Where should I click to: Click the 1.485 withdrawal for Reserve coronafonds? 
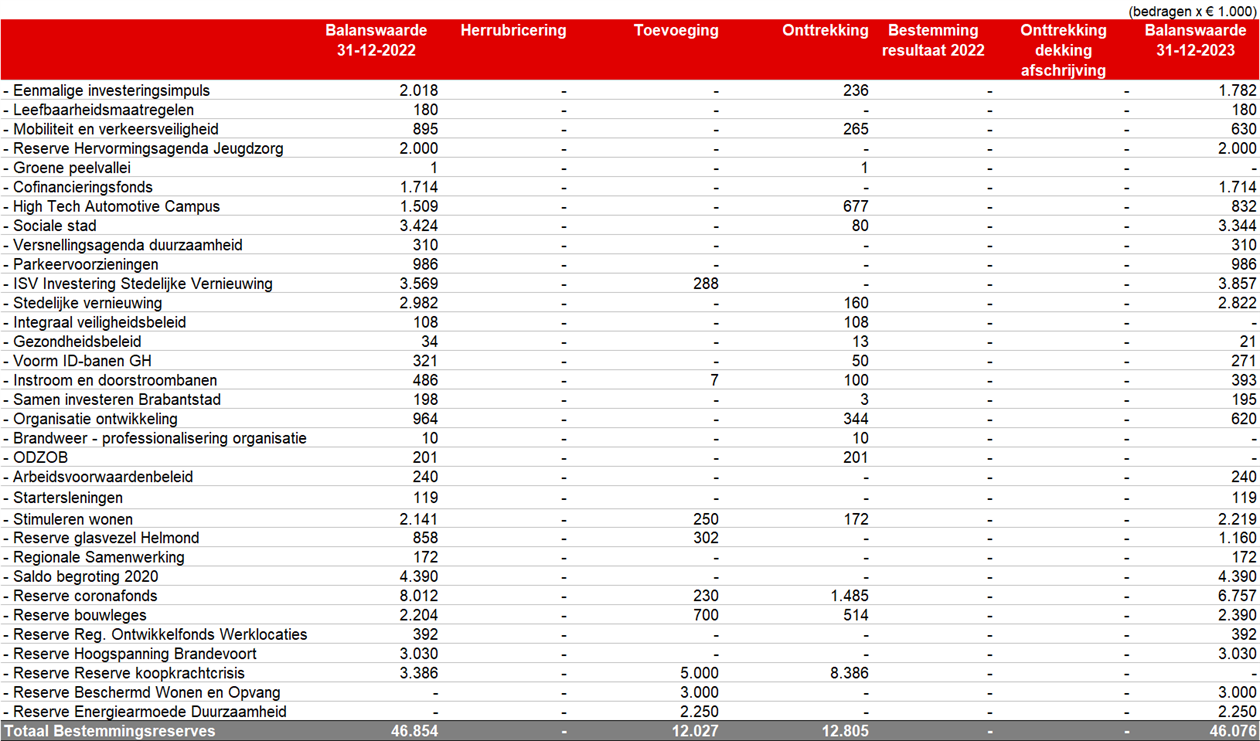847,596
